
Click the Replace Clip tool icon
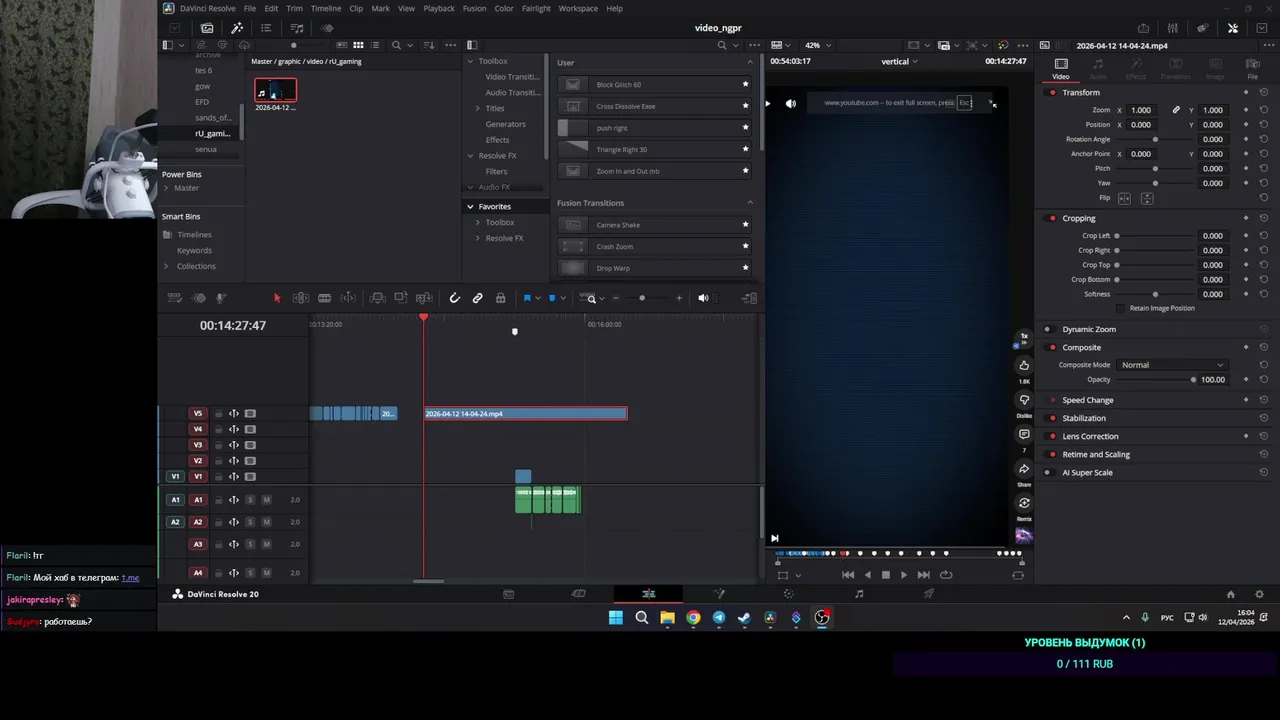[424, 298]
